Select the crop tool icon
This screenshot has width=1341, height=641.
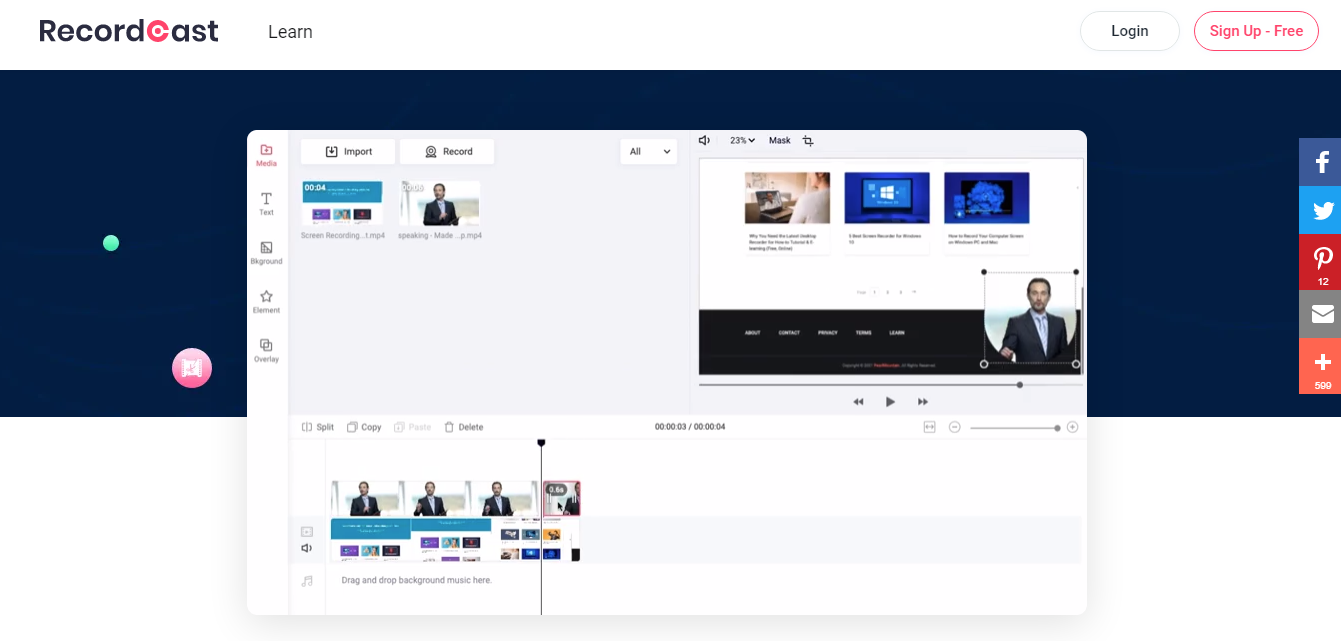click(808, 141)
